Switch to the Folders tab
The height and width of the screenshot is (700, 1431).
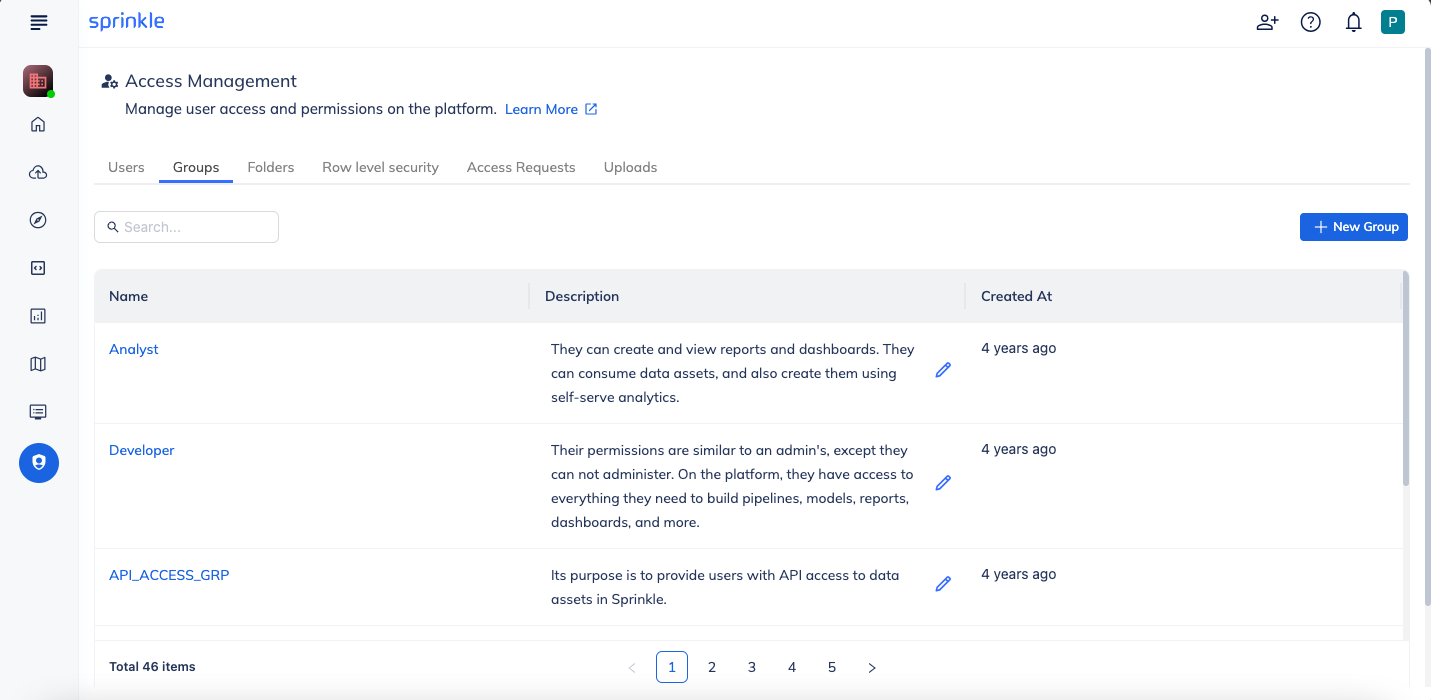pyautogui.click(x=271, y=167)
